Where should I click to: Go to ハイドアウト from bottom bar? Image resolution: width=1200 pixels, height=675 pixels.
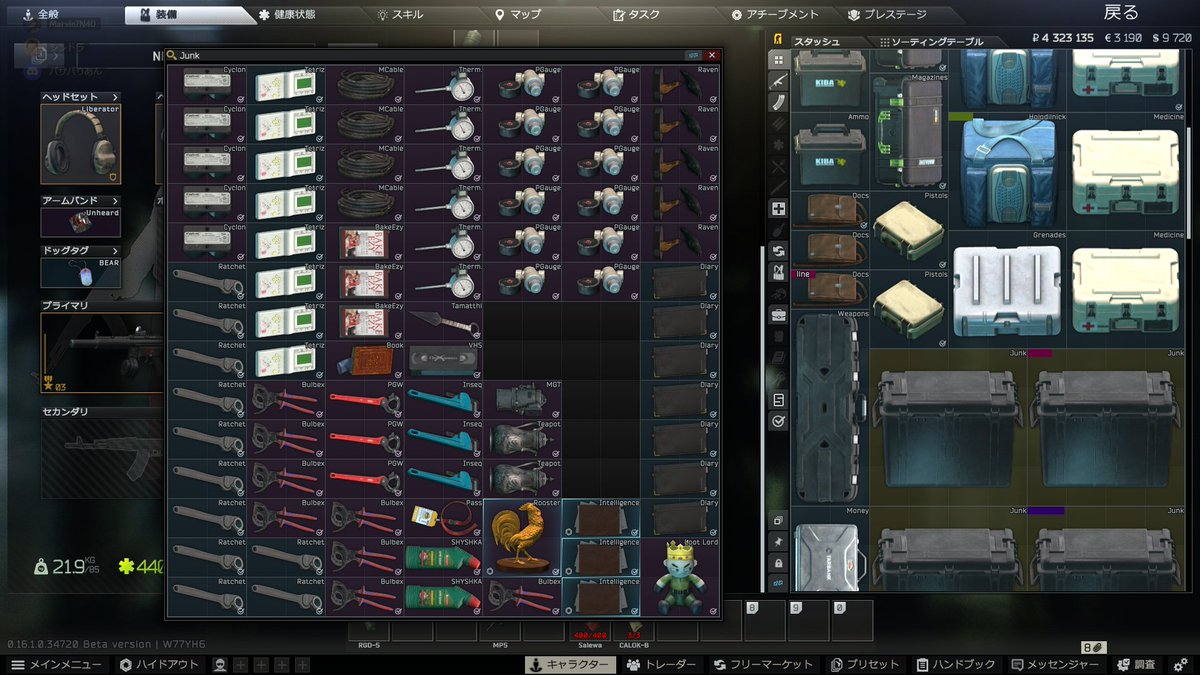[160, 665]
